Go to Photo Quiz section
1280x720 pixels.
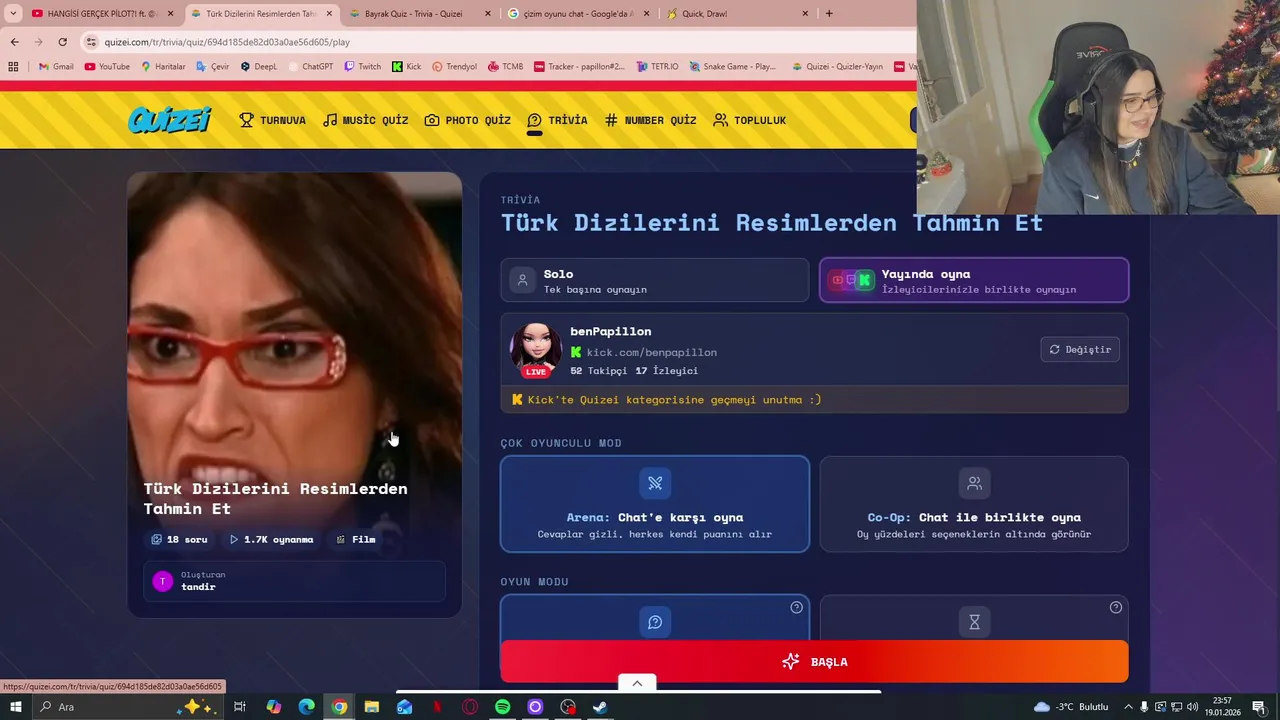467,120
